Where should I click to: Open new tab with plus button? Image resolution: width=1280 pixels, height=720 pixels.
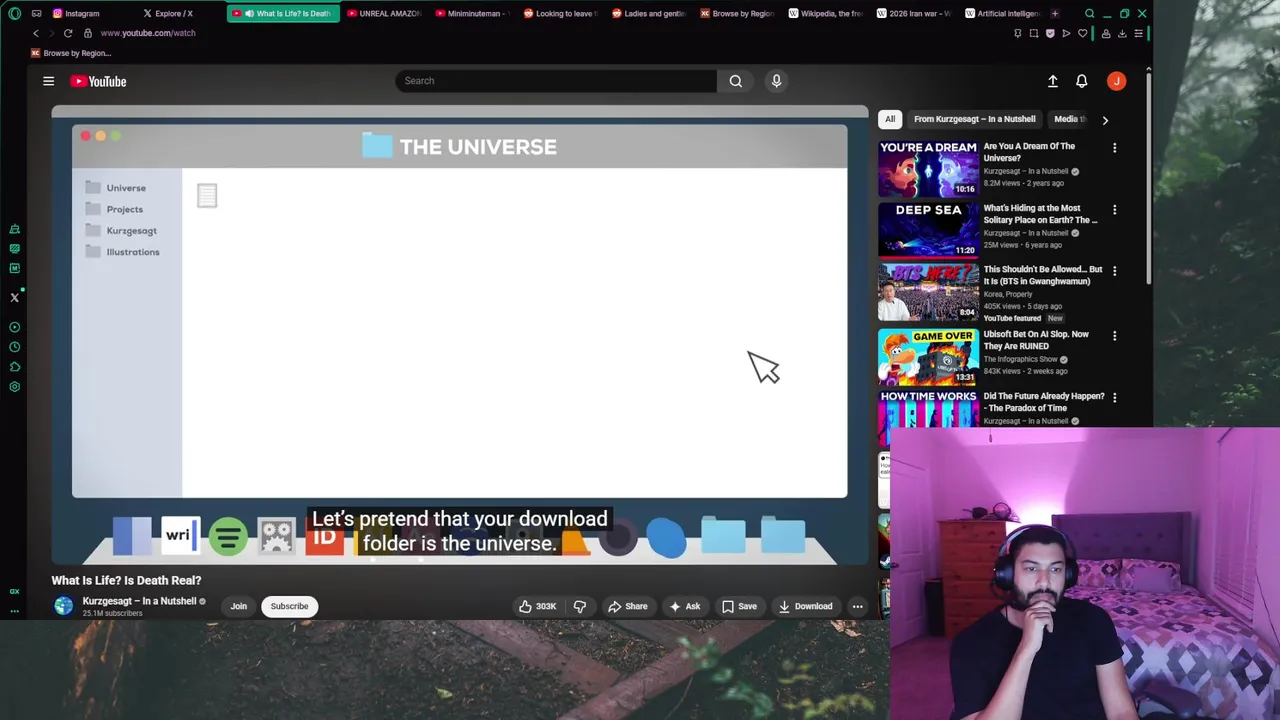click(x=1054, y=13)
